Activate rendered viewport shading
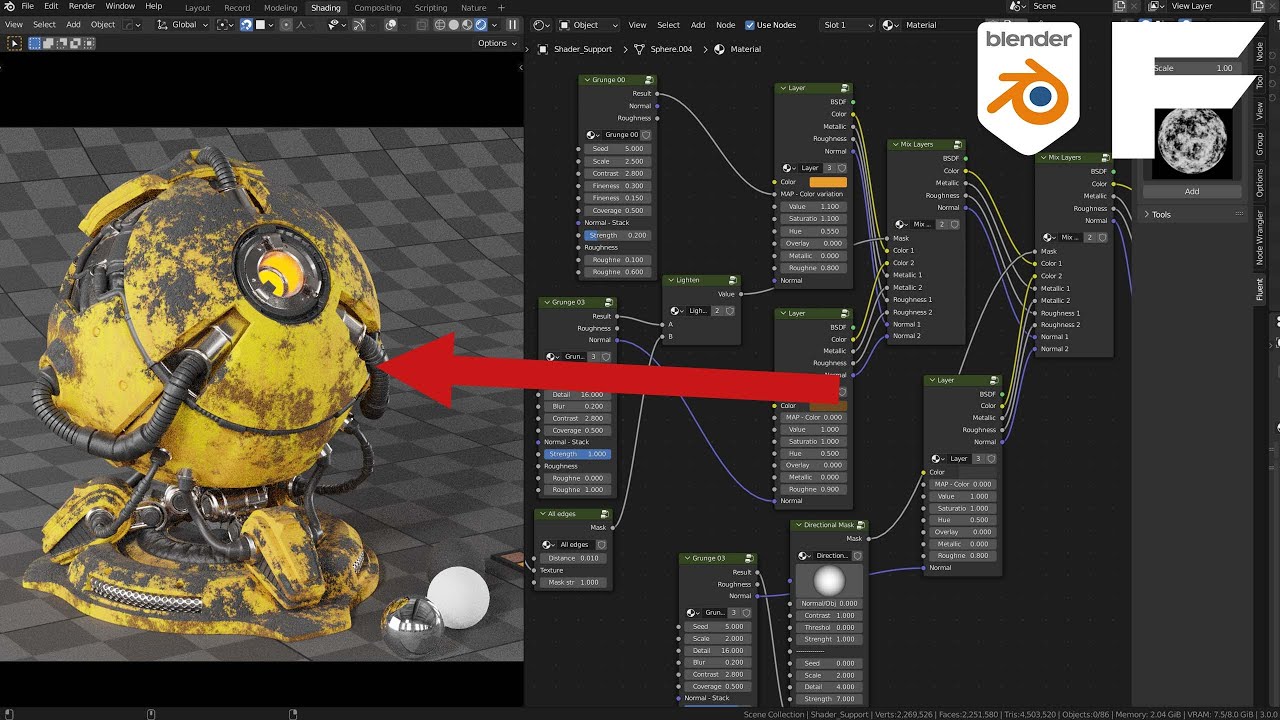 [480, 25]
